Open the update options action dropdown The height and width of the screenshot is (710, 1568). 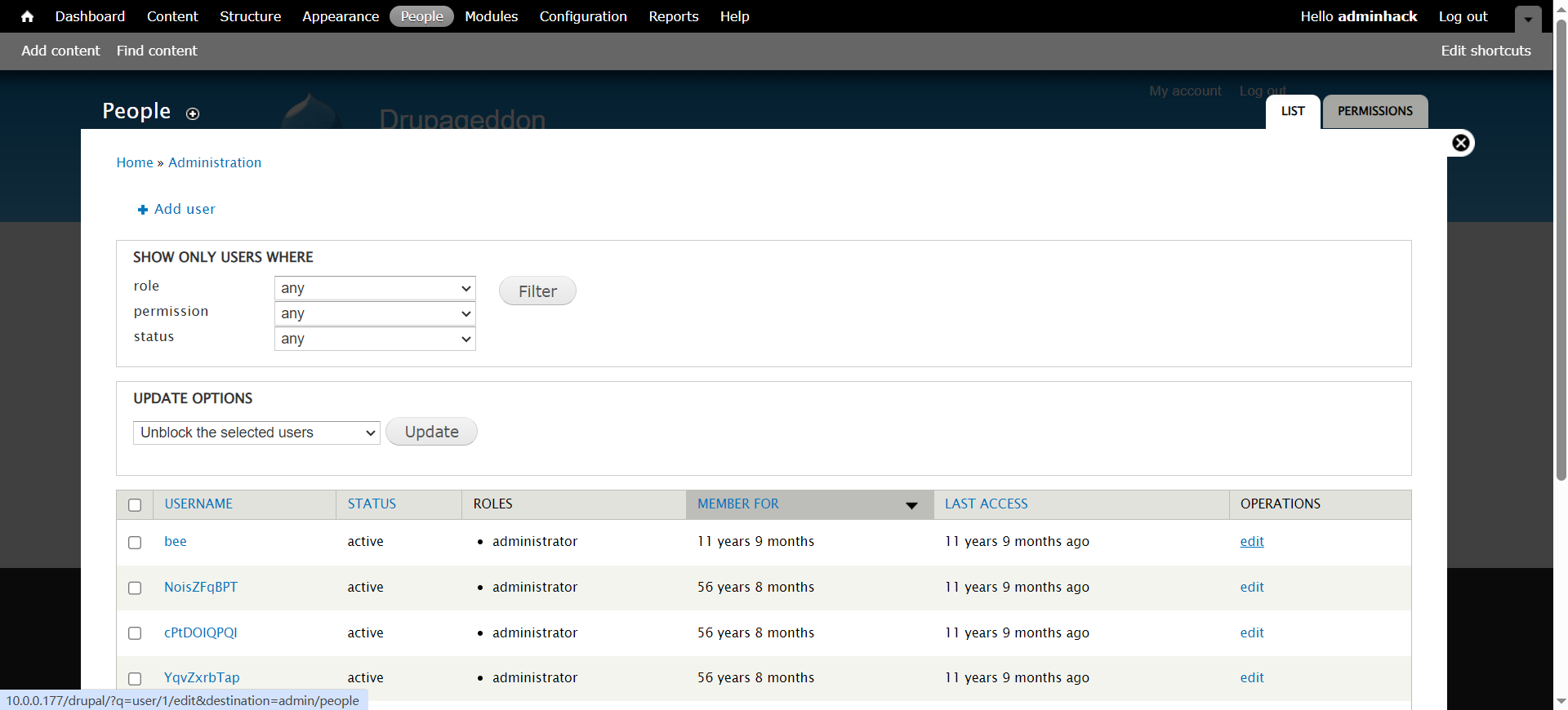[256, 433]
